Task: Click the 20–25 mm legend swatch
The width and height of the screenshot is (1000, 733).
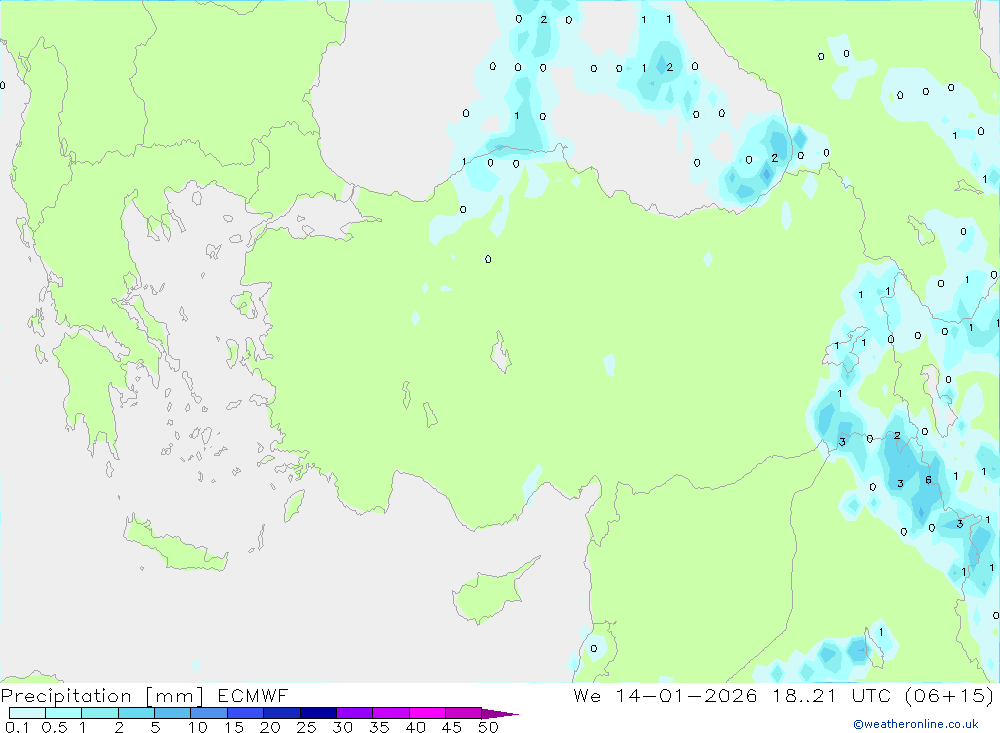Action: [x=282, y=713]
